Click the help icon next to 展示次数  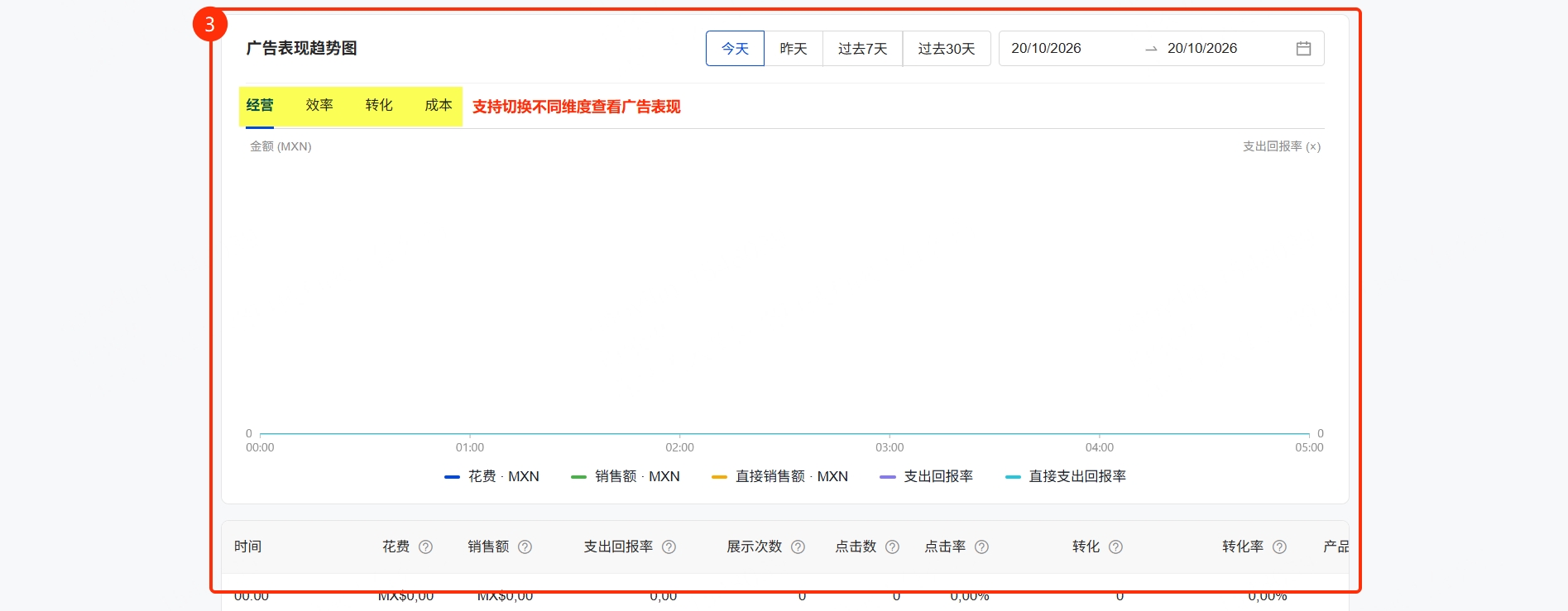point(798,547)
